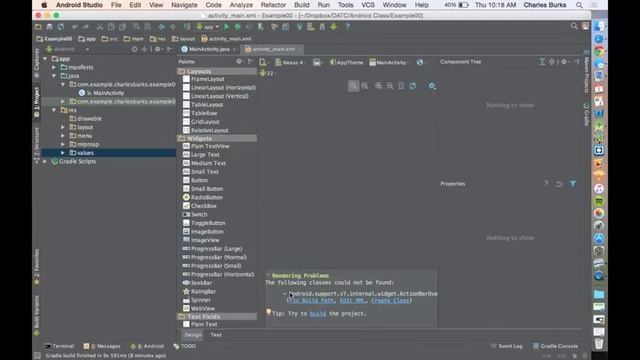640x360 pixels.
Task: Click the build link in the tip
Action: 318,314
